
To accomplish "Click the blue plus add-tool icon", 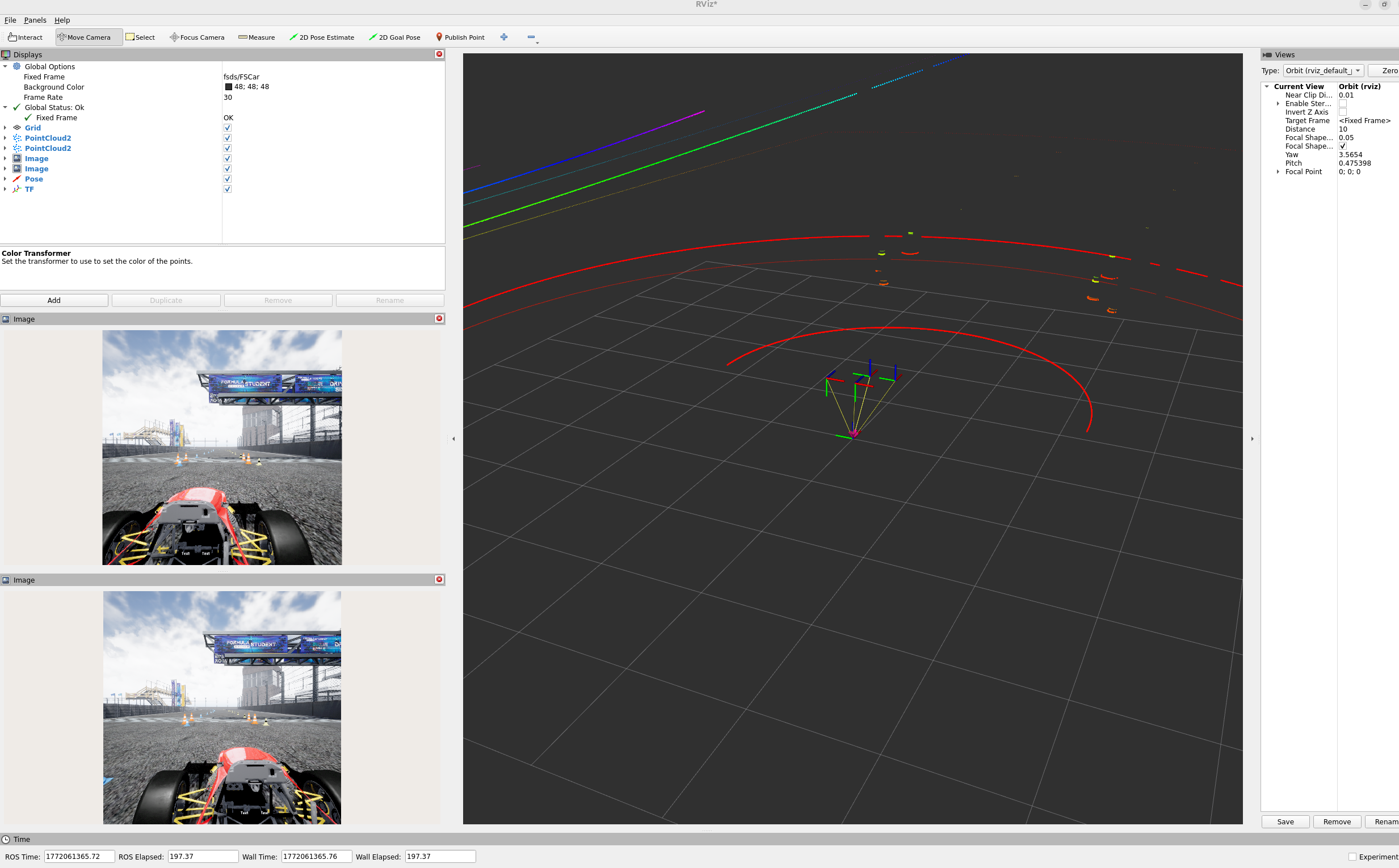I will (503, 37).
